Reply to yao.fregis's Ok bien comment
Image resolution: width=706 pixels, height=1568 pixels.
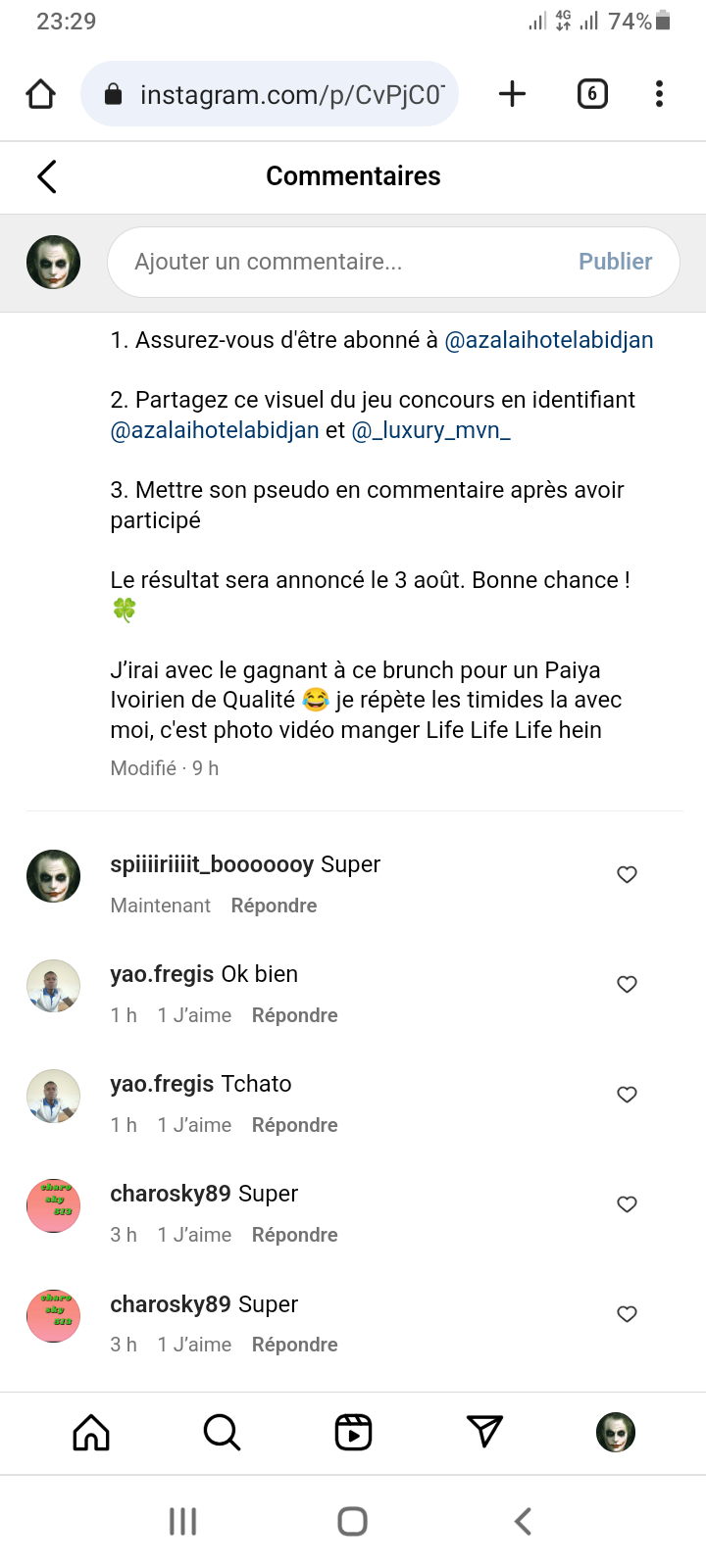point(294,1015)
